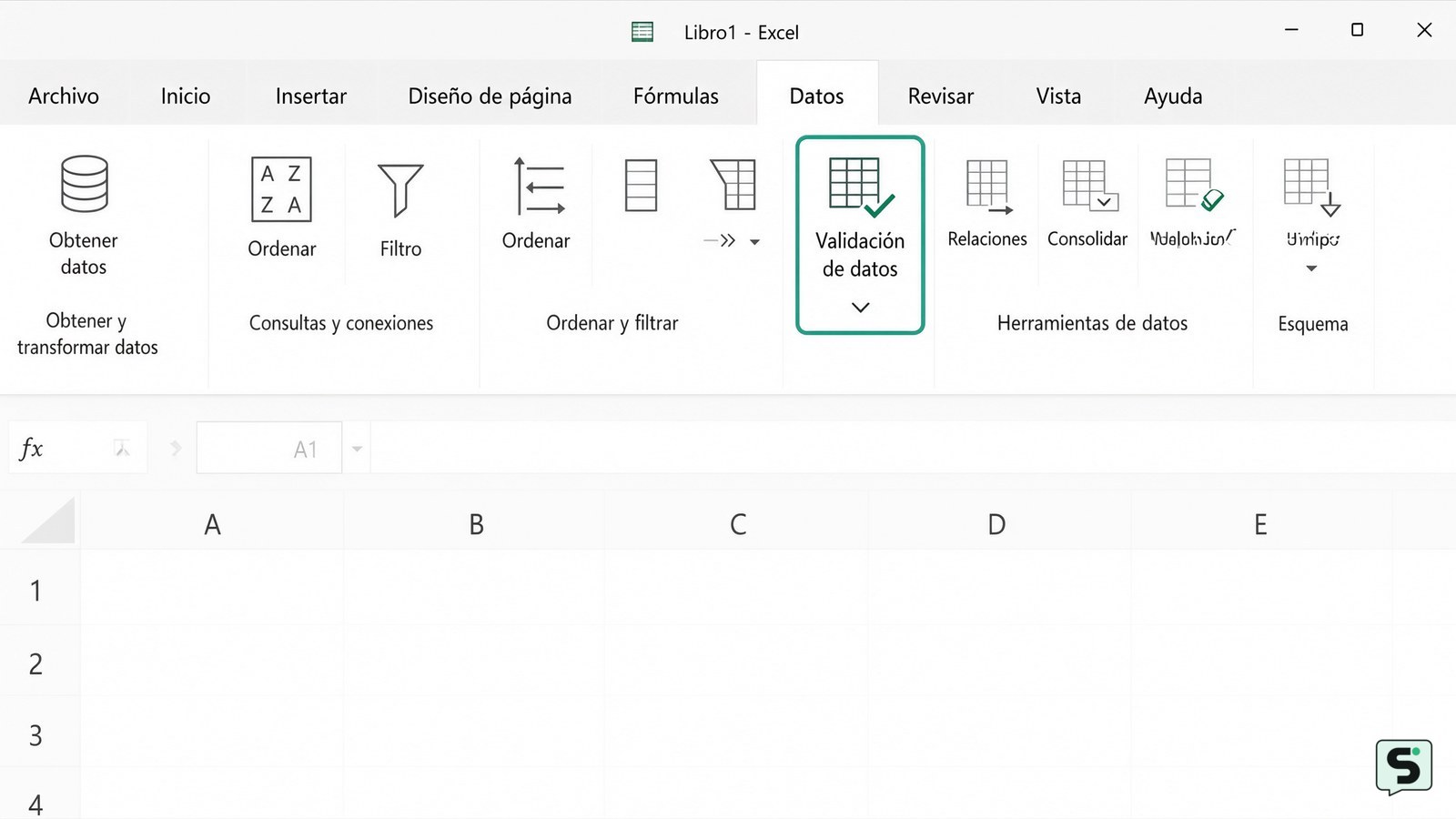Click the Name Box showing A1

coord(269,448)
